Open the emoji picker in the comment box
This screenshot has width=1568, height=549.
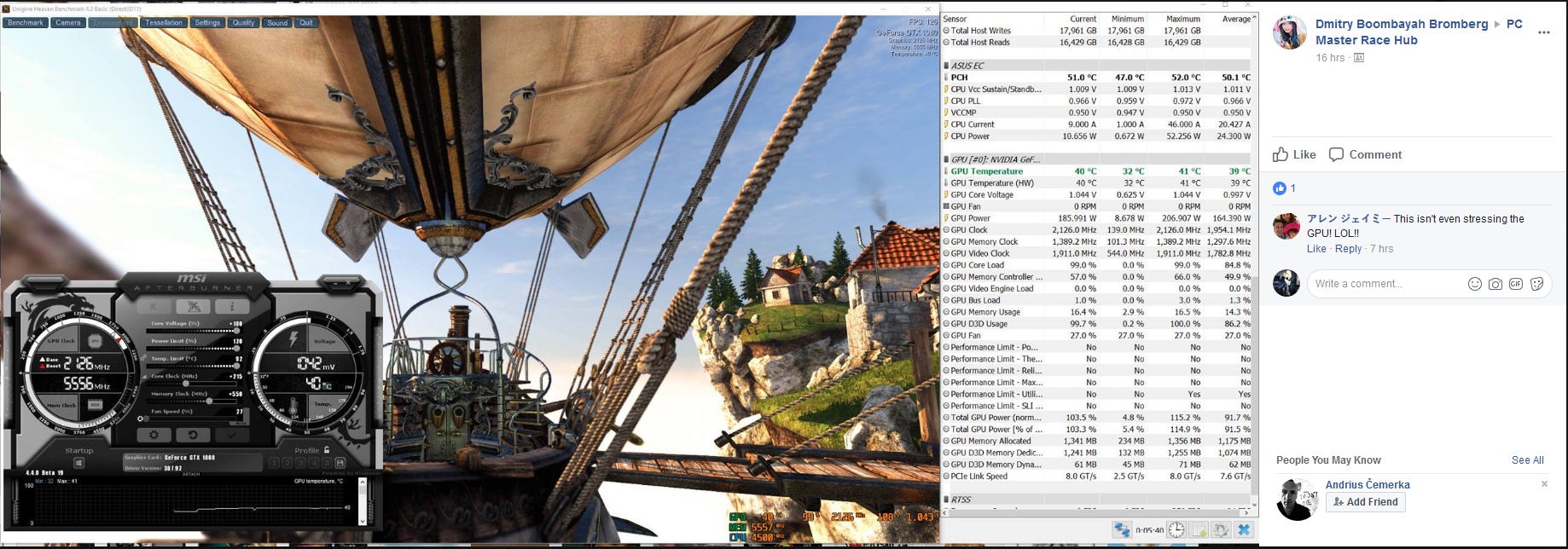click(x=1475, y=284)
